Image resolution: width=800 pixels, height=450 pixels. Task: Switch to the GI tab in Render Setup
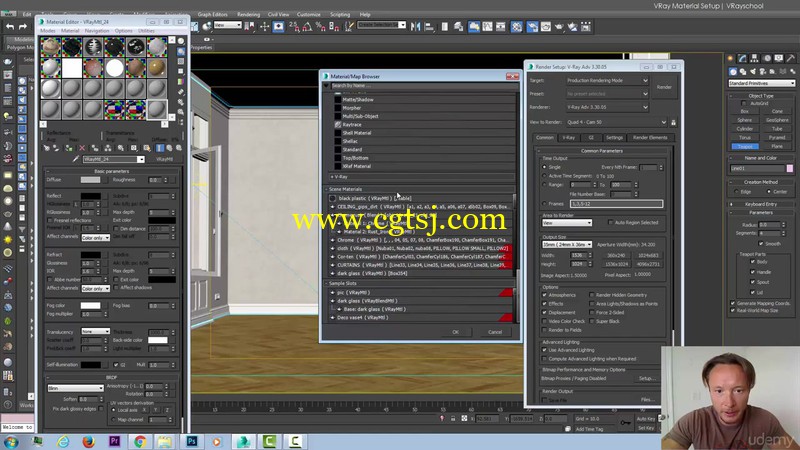pos(591,137)
